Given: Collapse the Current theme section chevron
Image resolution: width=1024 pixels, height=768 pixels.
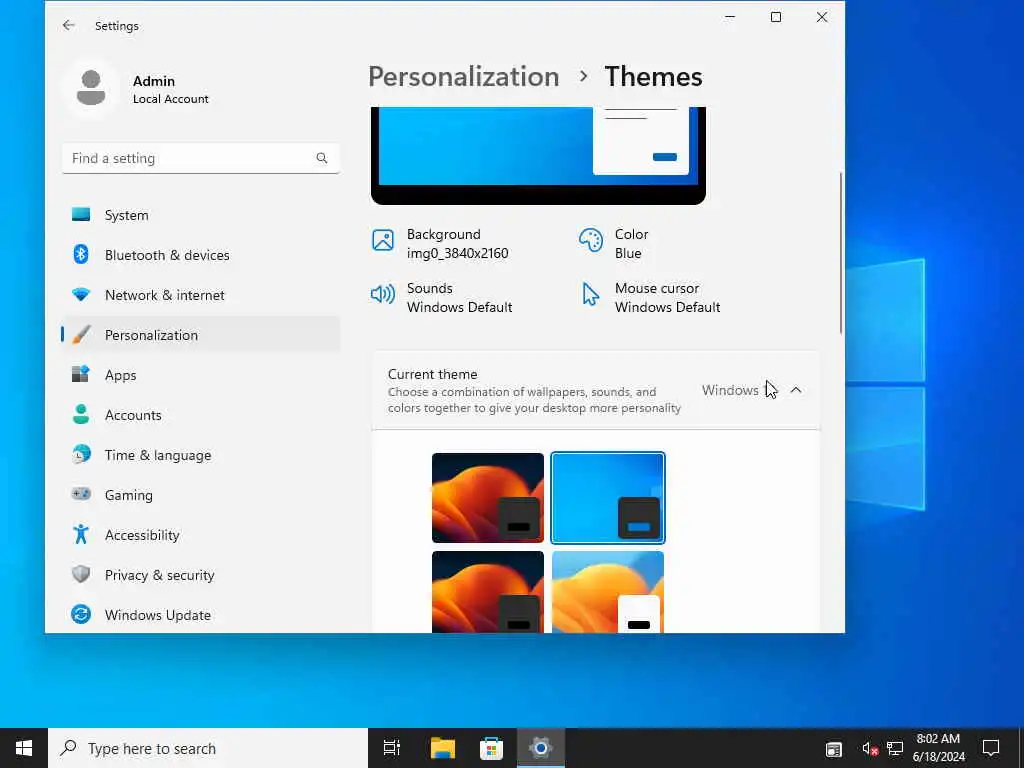Looking at the screenshot, I should (795, 390).
